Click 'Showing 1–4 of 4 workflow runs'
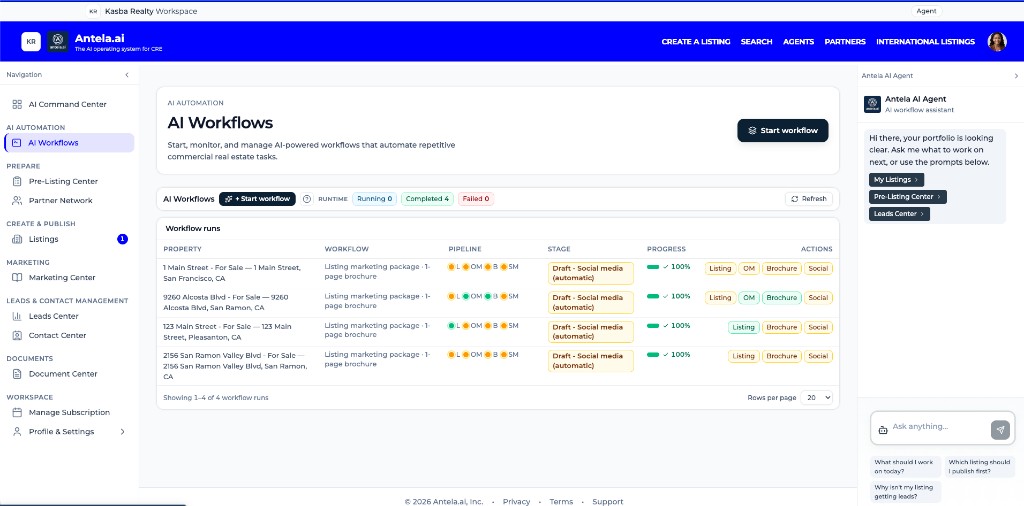Image resolution: width=1024 pixels, height=506 pixels. [x=216, y=398]
